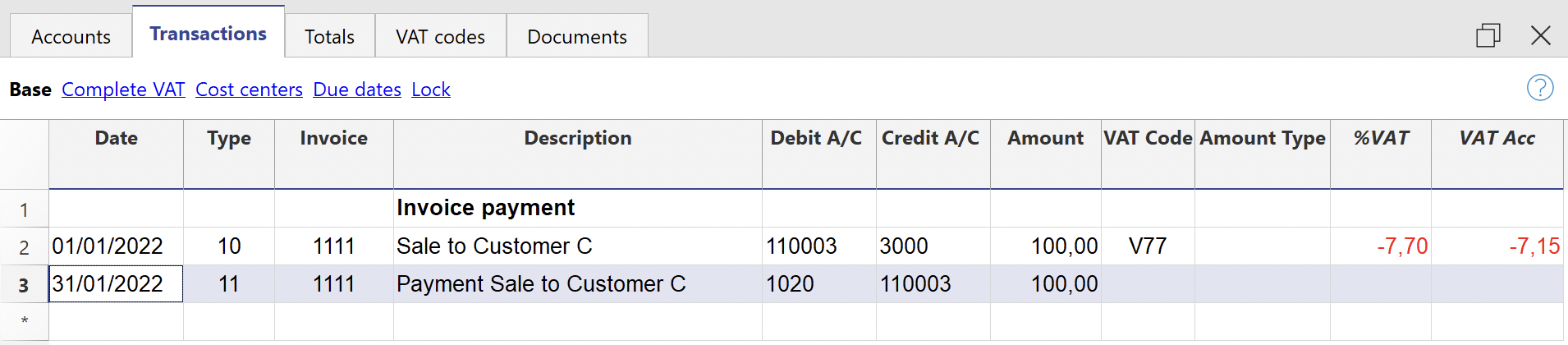Screen dimensions: 1568x345
Task: Open the Totals tab
Action: point(329,37)
